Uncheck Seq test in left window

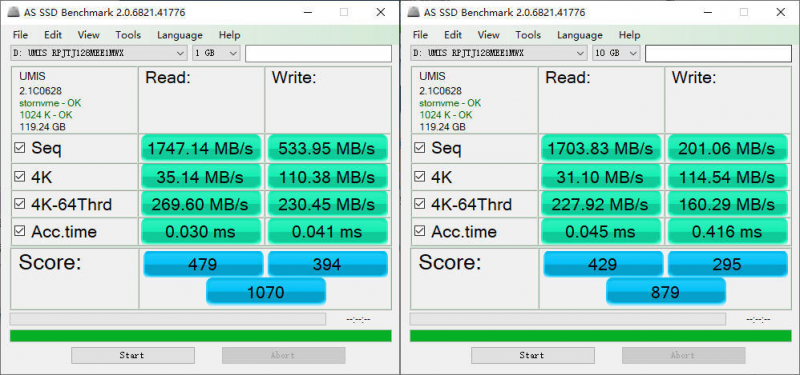19,148
